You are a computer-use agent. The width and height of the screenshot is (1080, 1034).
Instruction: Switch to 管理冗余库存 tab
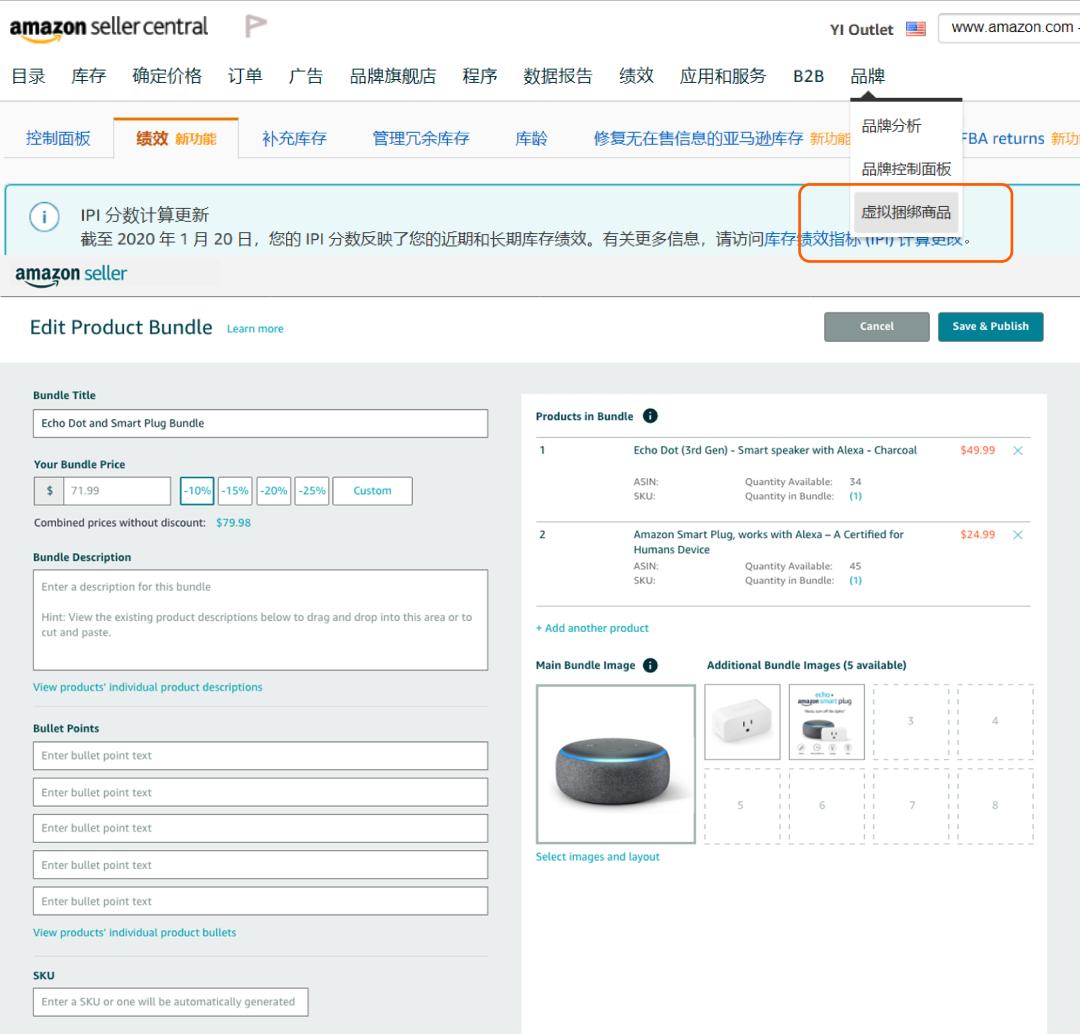click(x=421, y=138)
